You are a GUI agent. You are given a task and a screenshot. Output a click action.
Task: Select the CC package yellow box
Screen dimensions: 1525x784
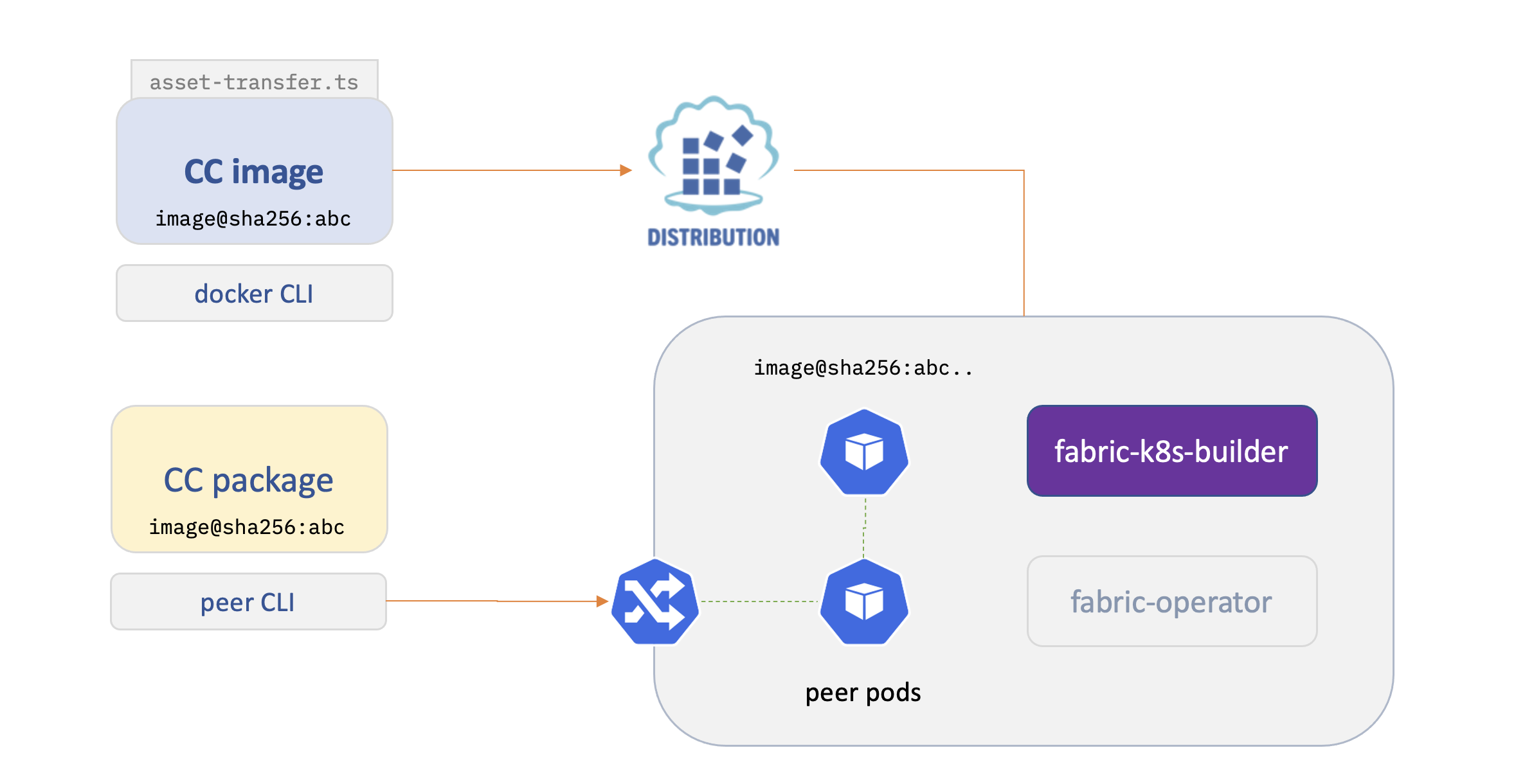click(x=249, y=479)
